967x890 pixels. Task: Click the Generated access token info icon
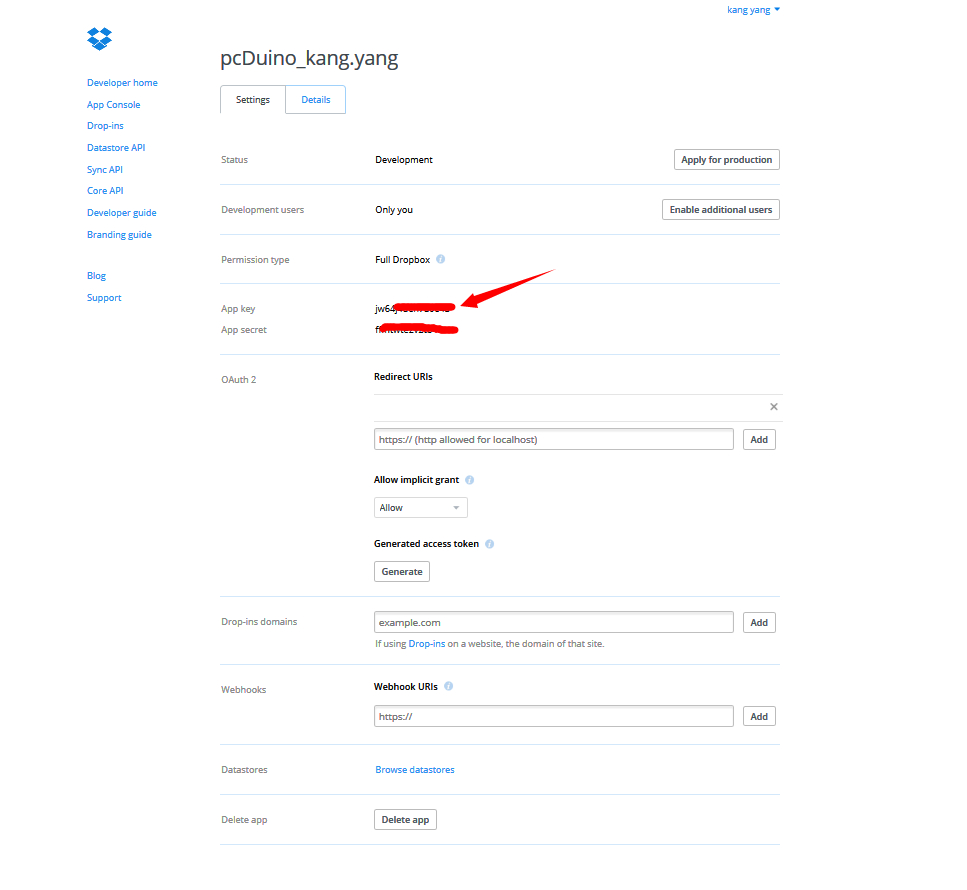(490, 544)
